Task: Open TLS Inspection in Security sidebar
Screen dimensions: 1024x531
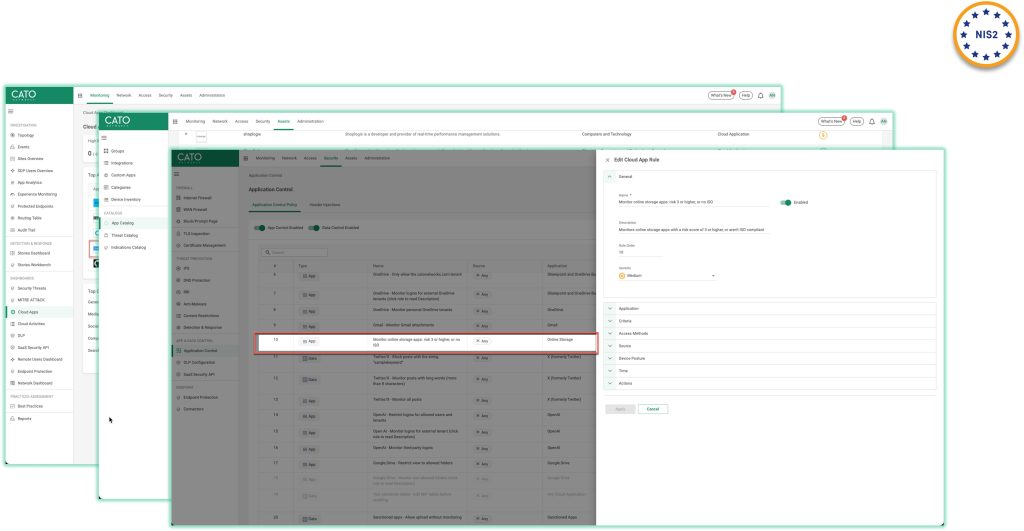Action: point(179,234)
